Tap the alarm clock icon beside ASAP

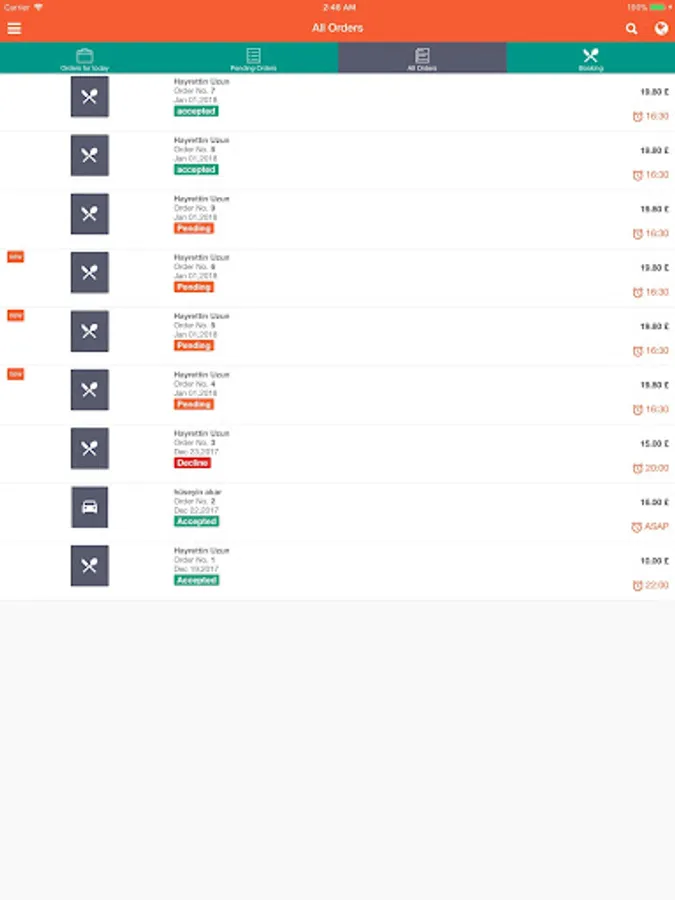637,527
